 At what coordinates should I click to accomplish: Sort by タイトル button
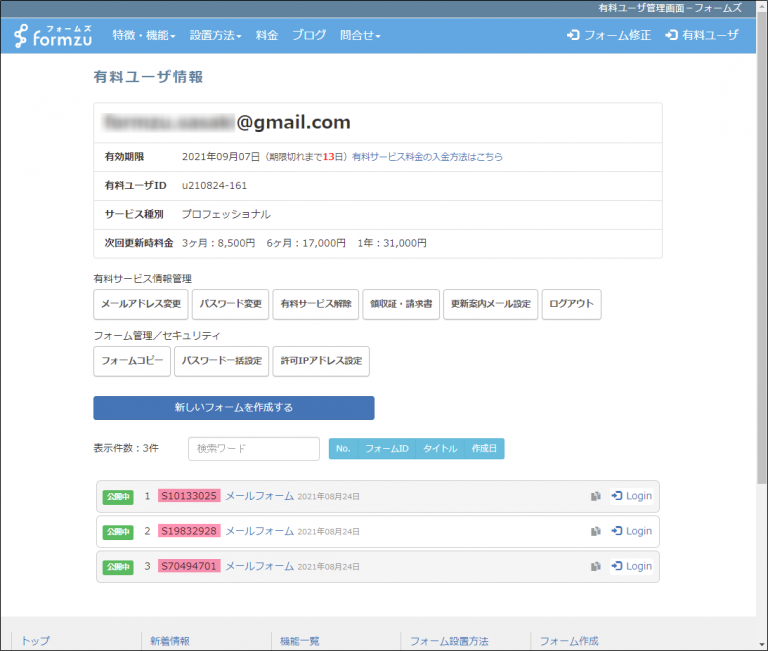440,449
